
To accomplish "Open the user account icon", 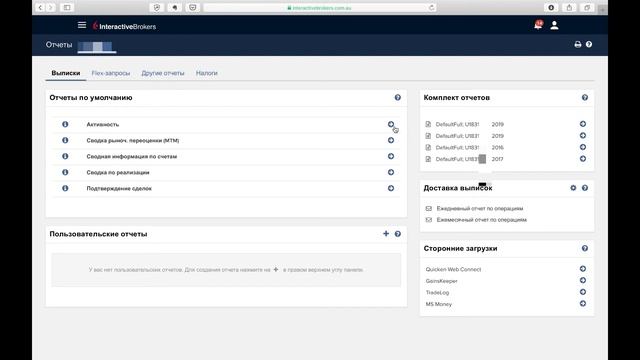I will [554, 25].
